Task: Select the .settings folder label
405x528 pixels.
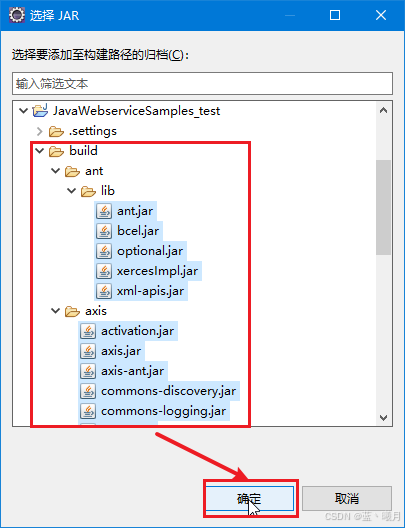Action: pos(93,131)
